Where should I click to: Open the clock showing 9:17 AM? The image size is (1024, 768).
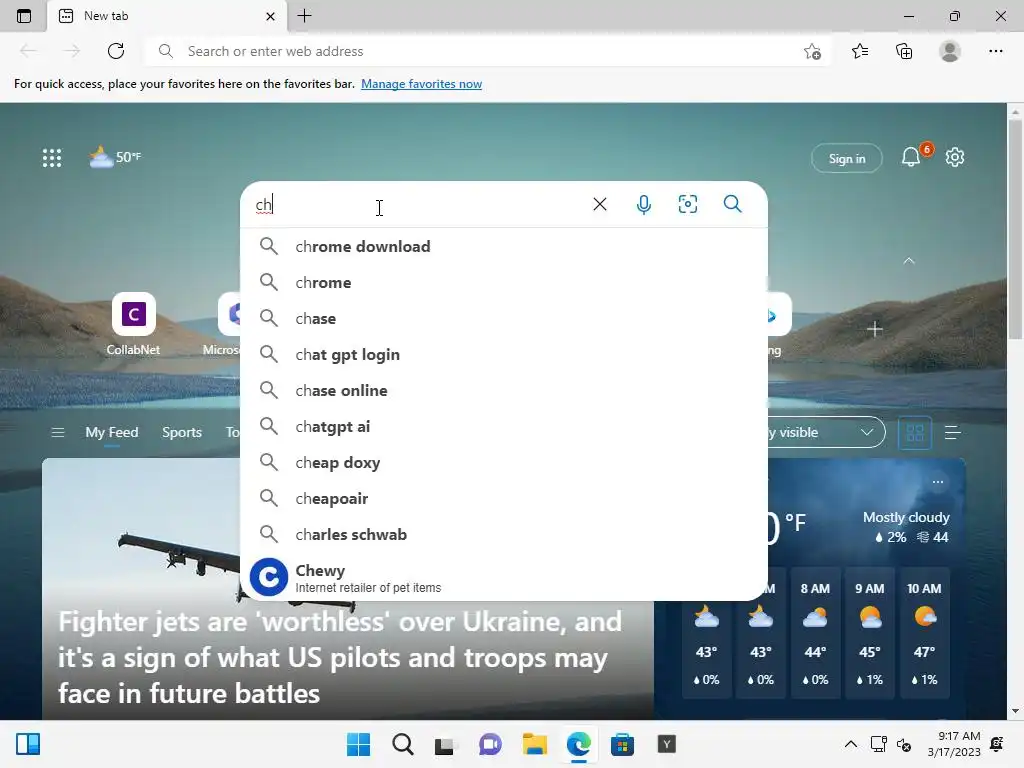point(953,744)
